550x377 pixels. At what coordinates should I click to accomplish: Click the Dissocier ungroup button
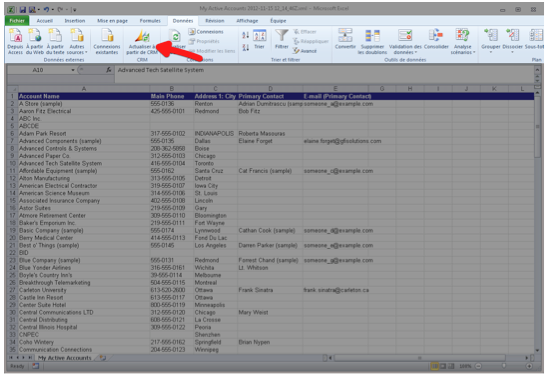512,41
